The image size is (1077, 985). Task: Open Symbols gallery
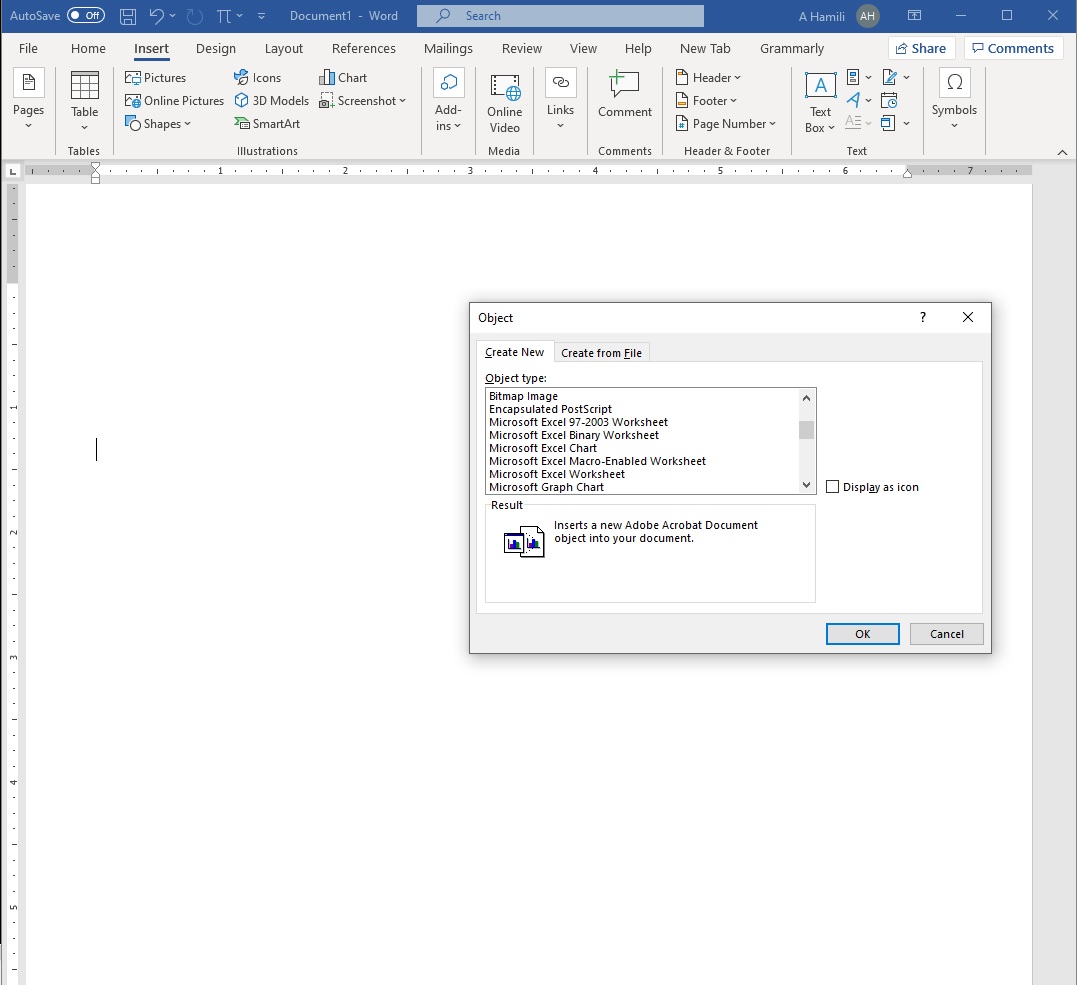(954, 100)
